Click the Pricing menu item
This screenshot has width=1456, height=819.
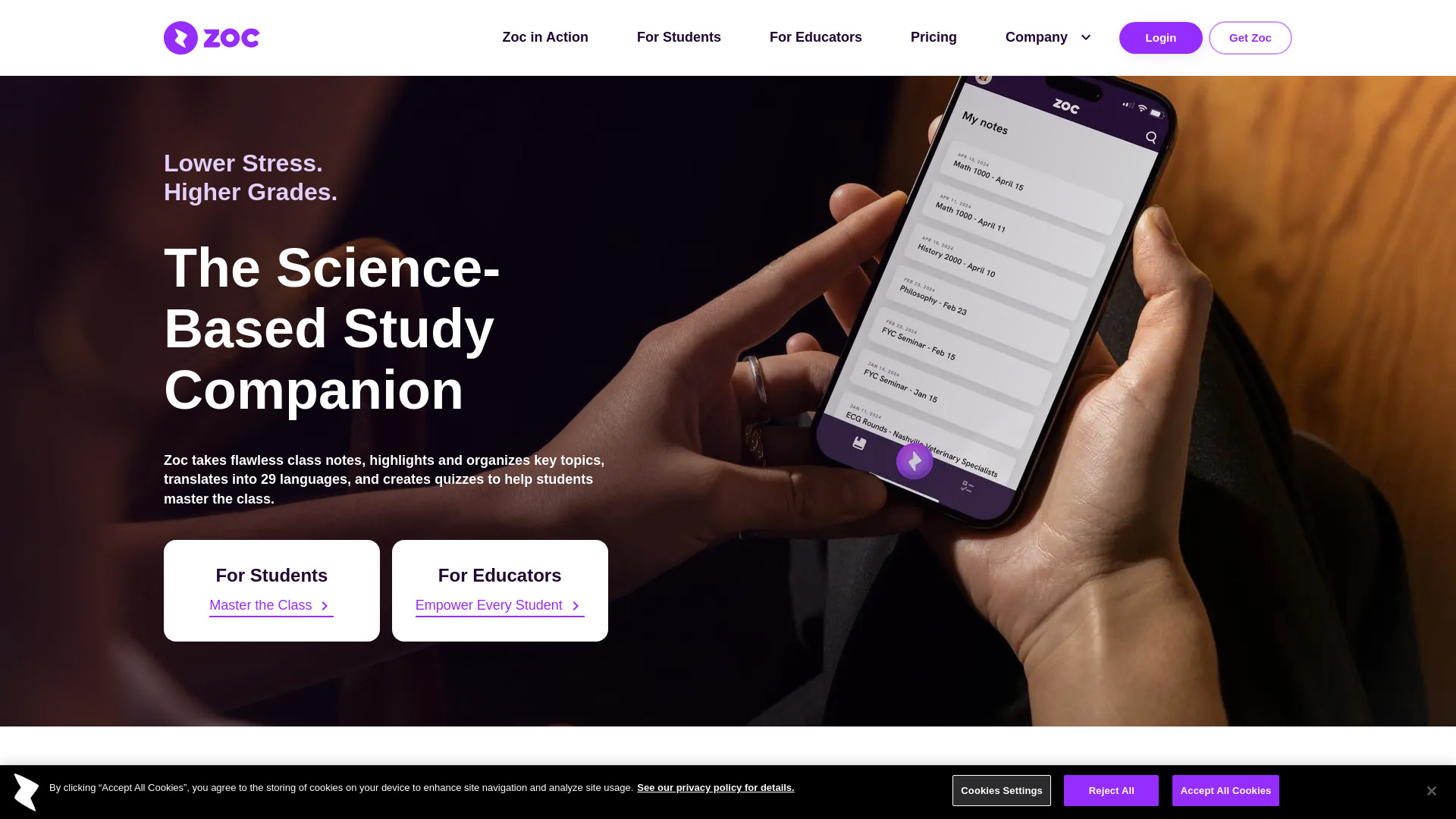tap(934, 37)
